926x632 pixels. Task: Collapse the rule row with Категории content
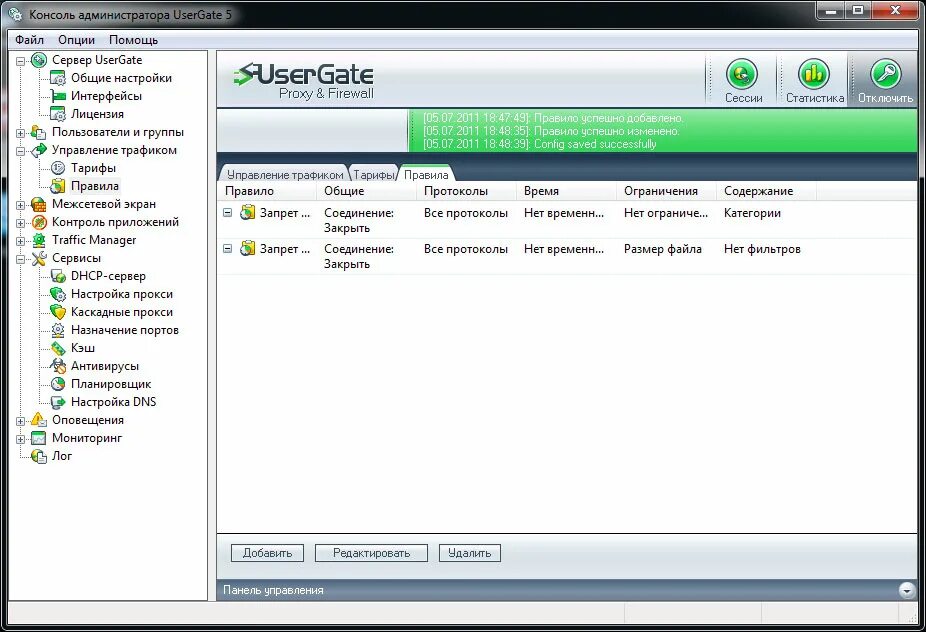(227, 213)
